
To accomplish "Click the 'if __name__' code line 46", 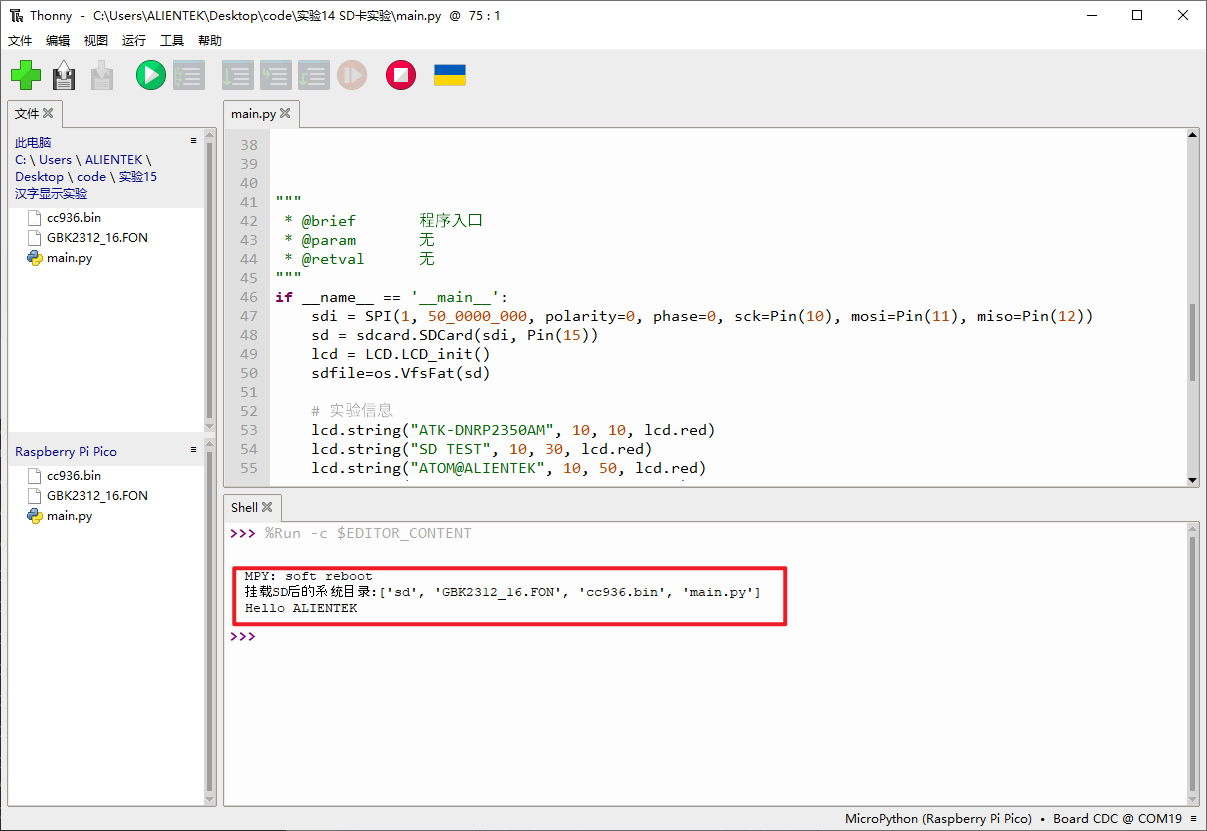I will [392, 297].
